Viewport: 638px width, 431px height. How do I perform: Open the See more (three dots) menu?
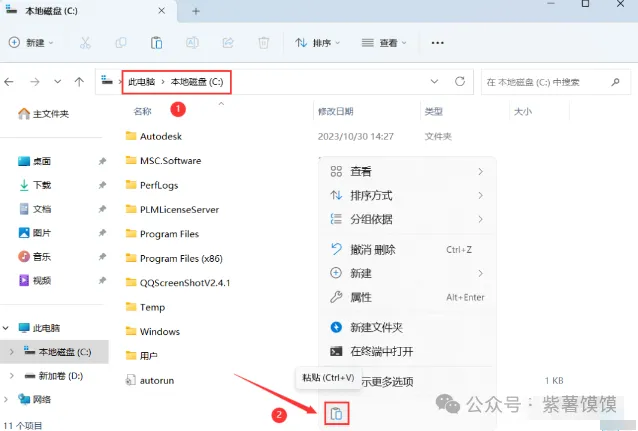(x=437, y=43)
